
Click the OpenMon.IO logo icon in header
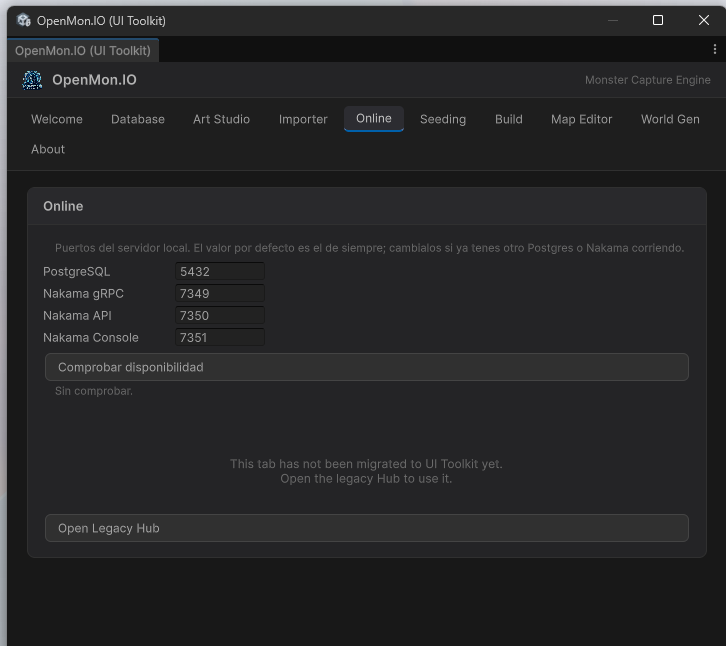(x=32, y=80)
